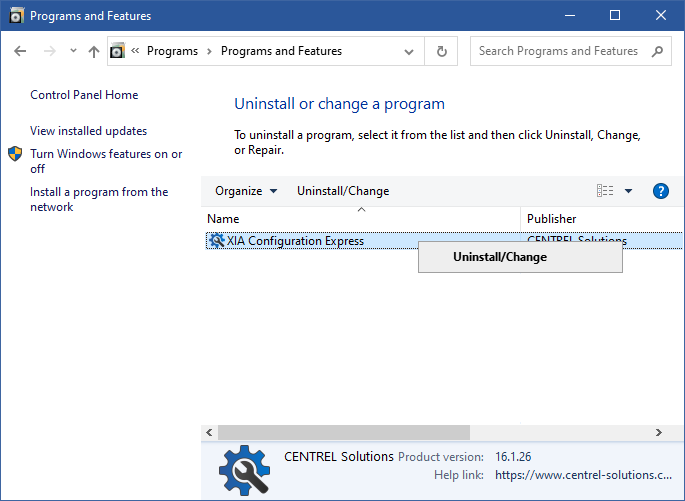The width and height of the screenshot is (685, 501).
Task: Click CENTREL Solutions in details pane
Action: [339, 456]
